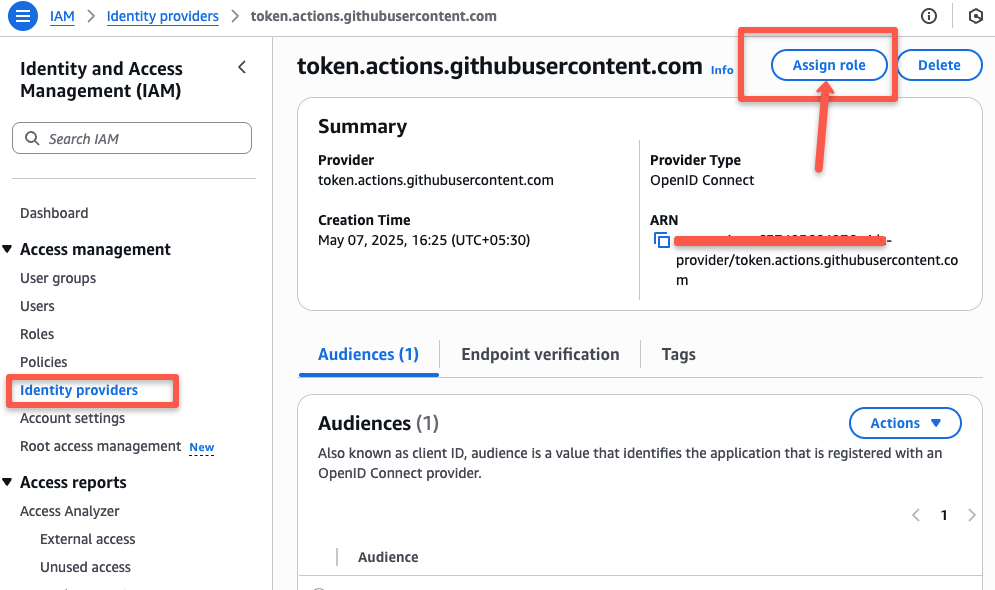The image size is (995, 590).
Task: Copy the ARN using the copy icon
Action: coord(662,240)
